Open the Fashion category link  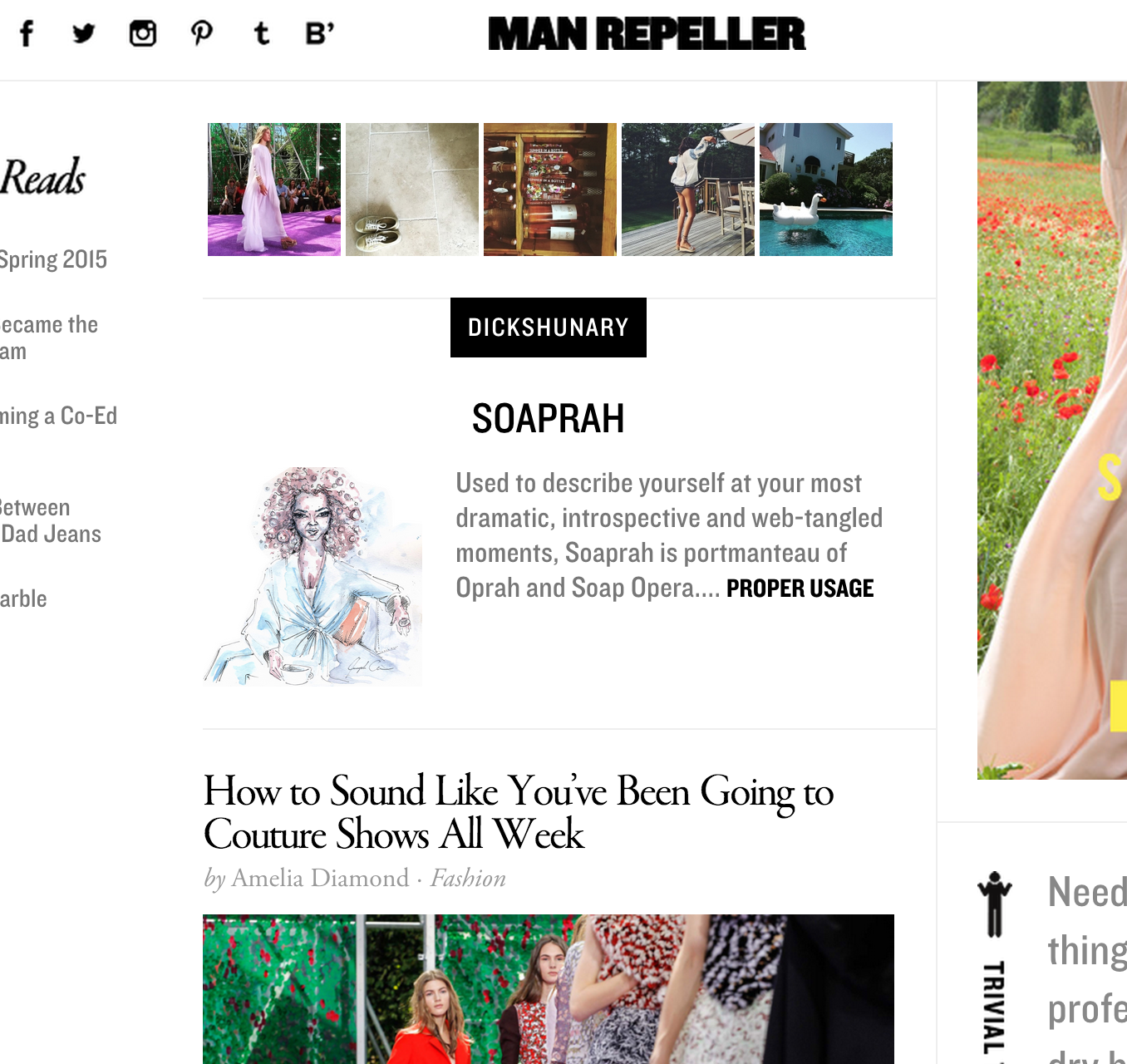pyautogui.click(x=468, y=879)
